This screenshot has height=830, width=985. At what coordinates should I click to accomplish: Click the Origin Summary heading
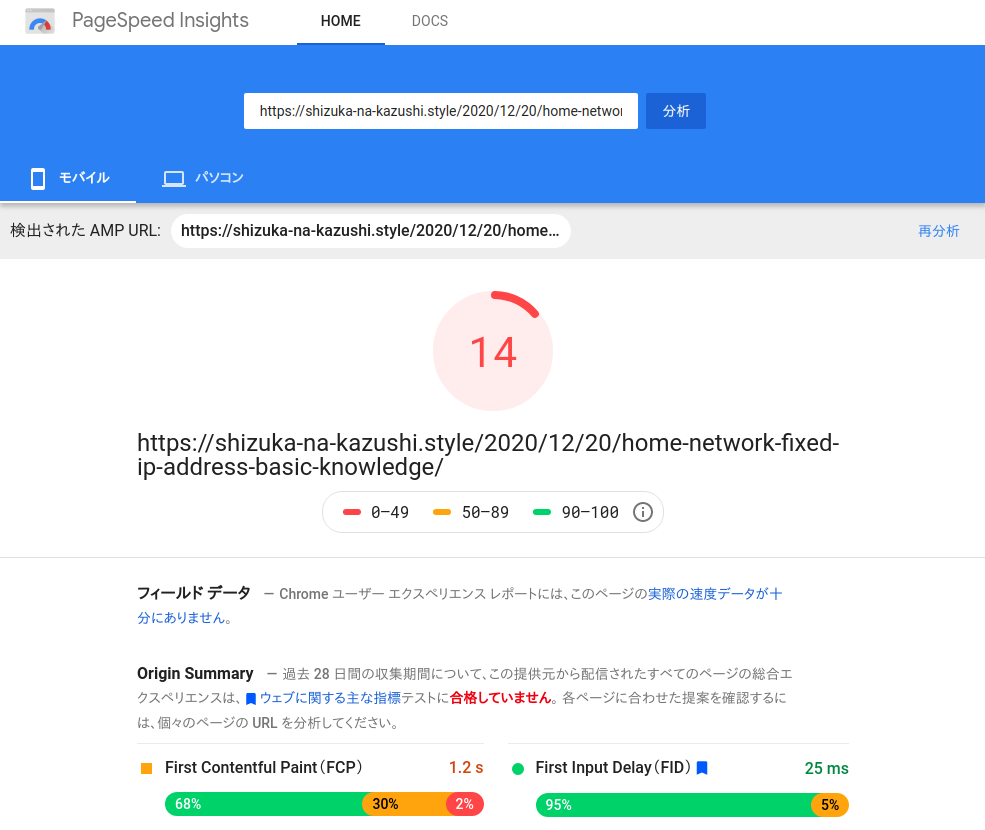pos(195,674)
